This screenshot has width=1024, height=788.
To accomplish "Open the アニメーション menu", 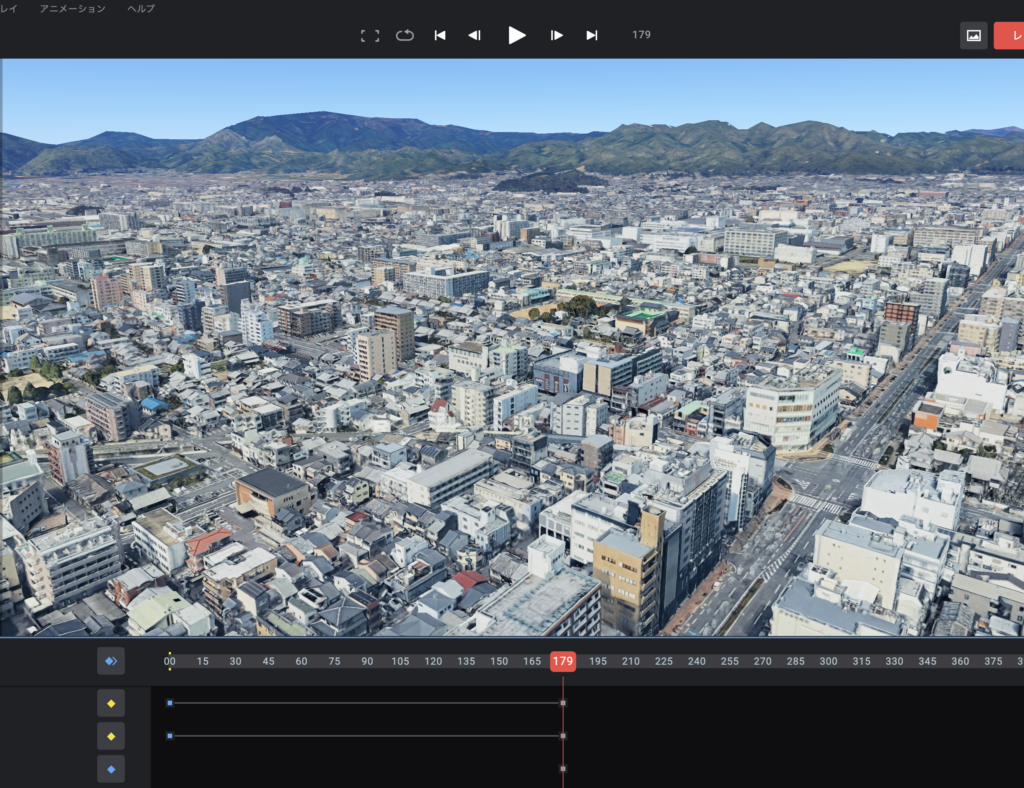I will click(72, 8).
